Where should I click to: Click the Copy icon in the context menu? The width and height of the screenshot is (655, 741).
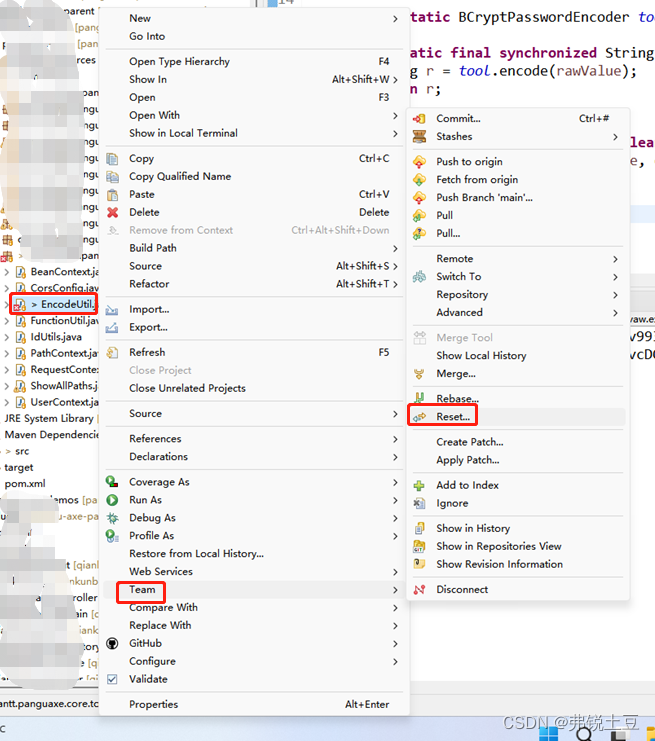point(112,159)
